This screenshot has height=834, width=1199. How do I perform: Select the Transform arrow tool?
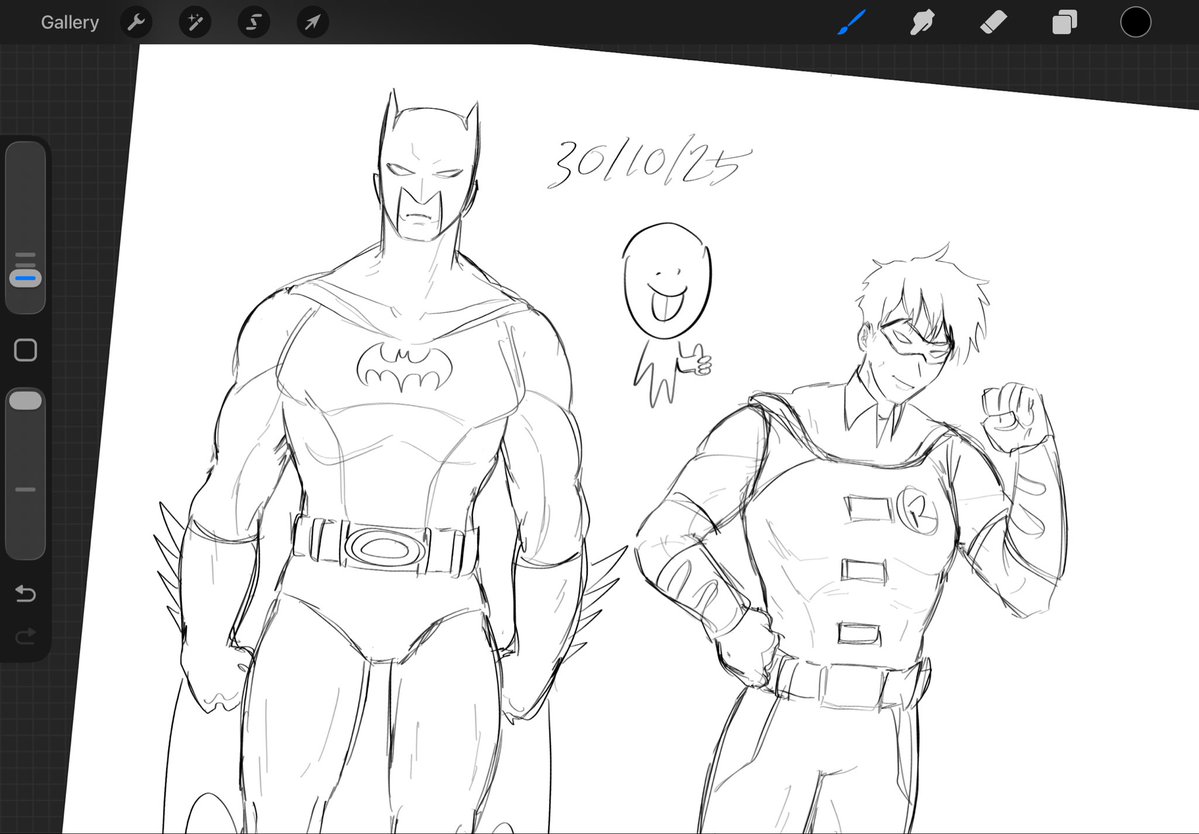point(313,22)
